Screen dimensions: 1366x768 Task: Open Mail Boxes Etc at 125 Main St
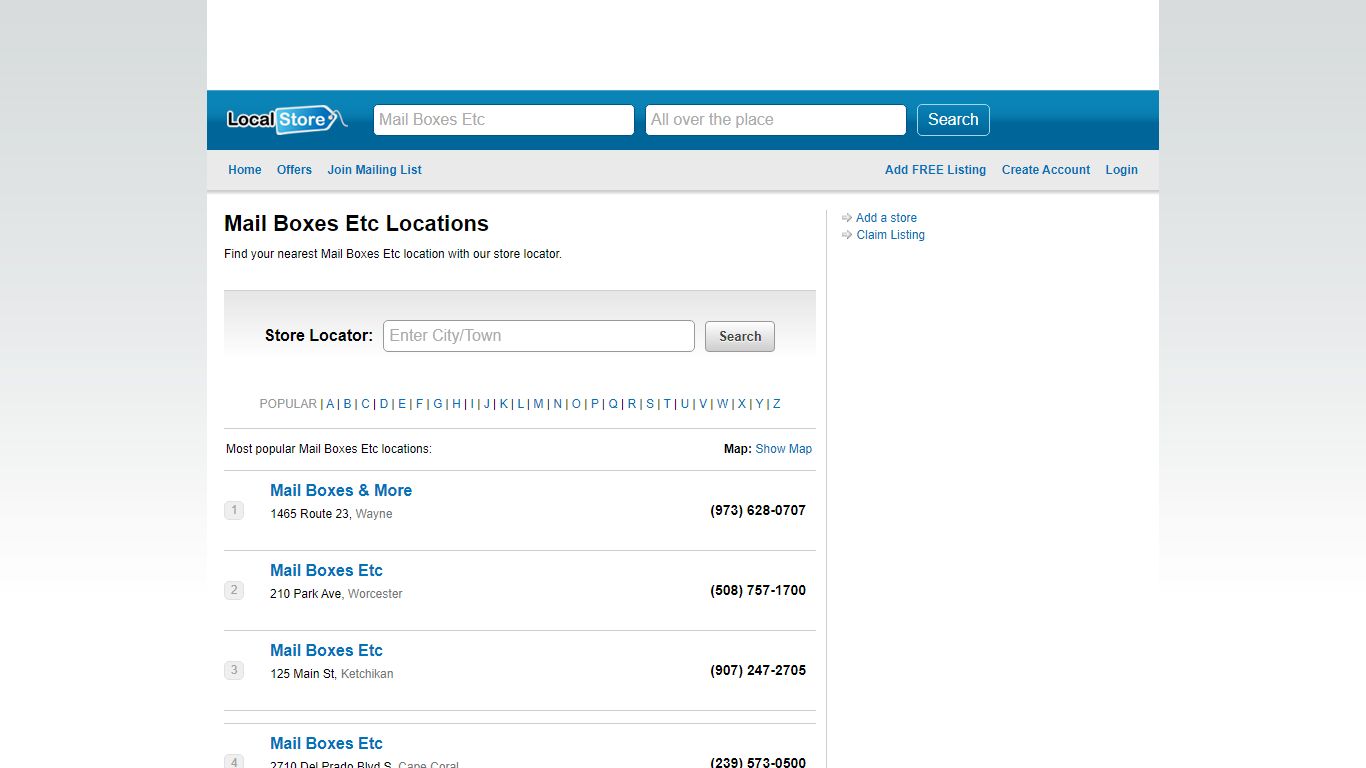[x=326, y=650]
